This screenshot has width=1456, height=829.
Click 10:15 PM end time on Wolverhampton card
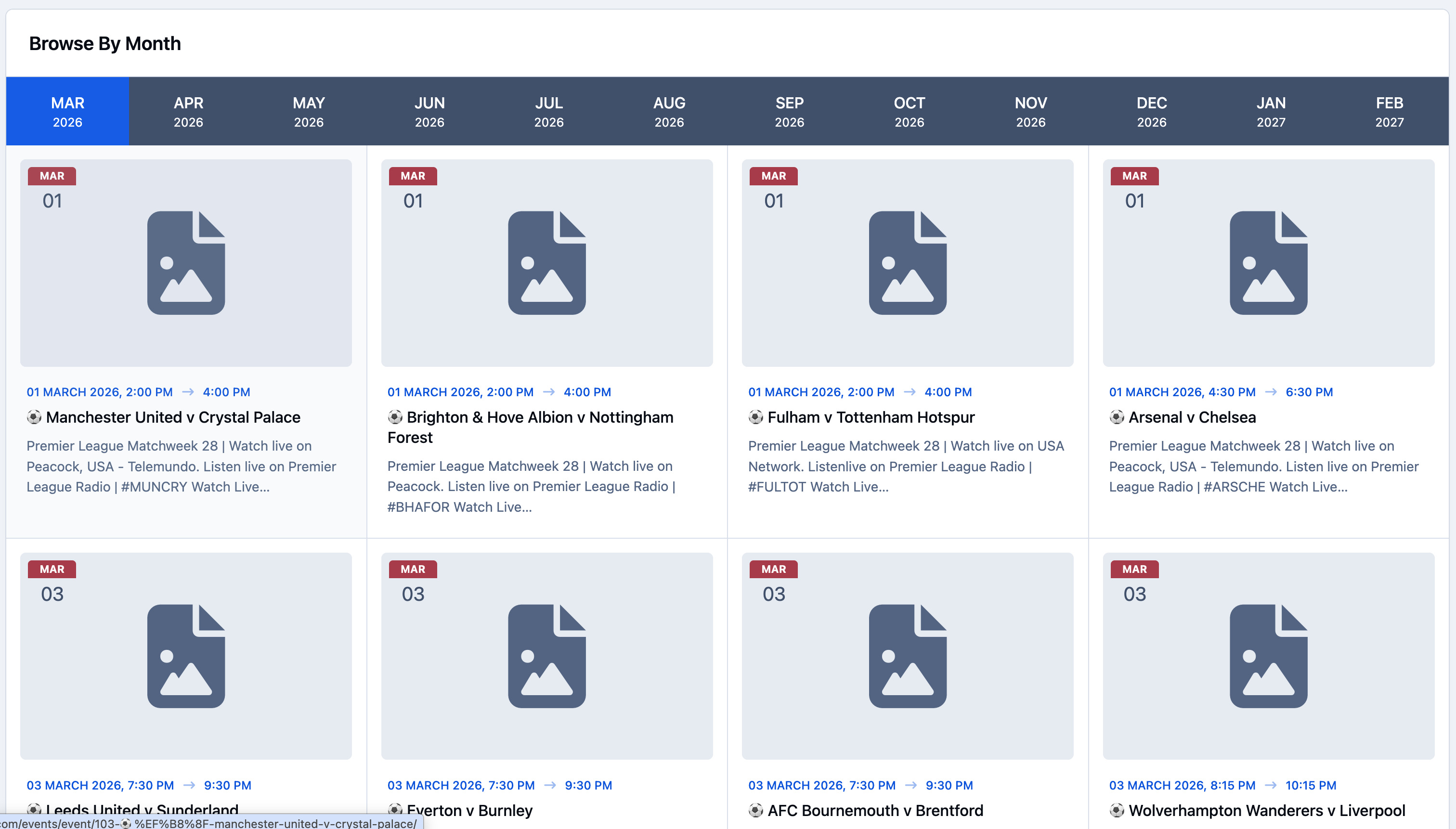(1311, 785)
